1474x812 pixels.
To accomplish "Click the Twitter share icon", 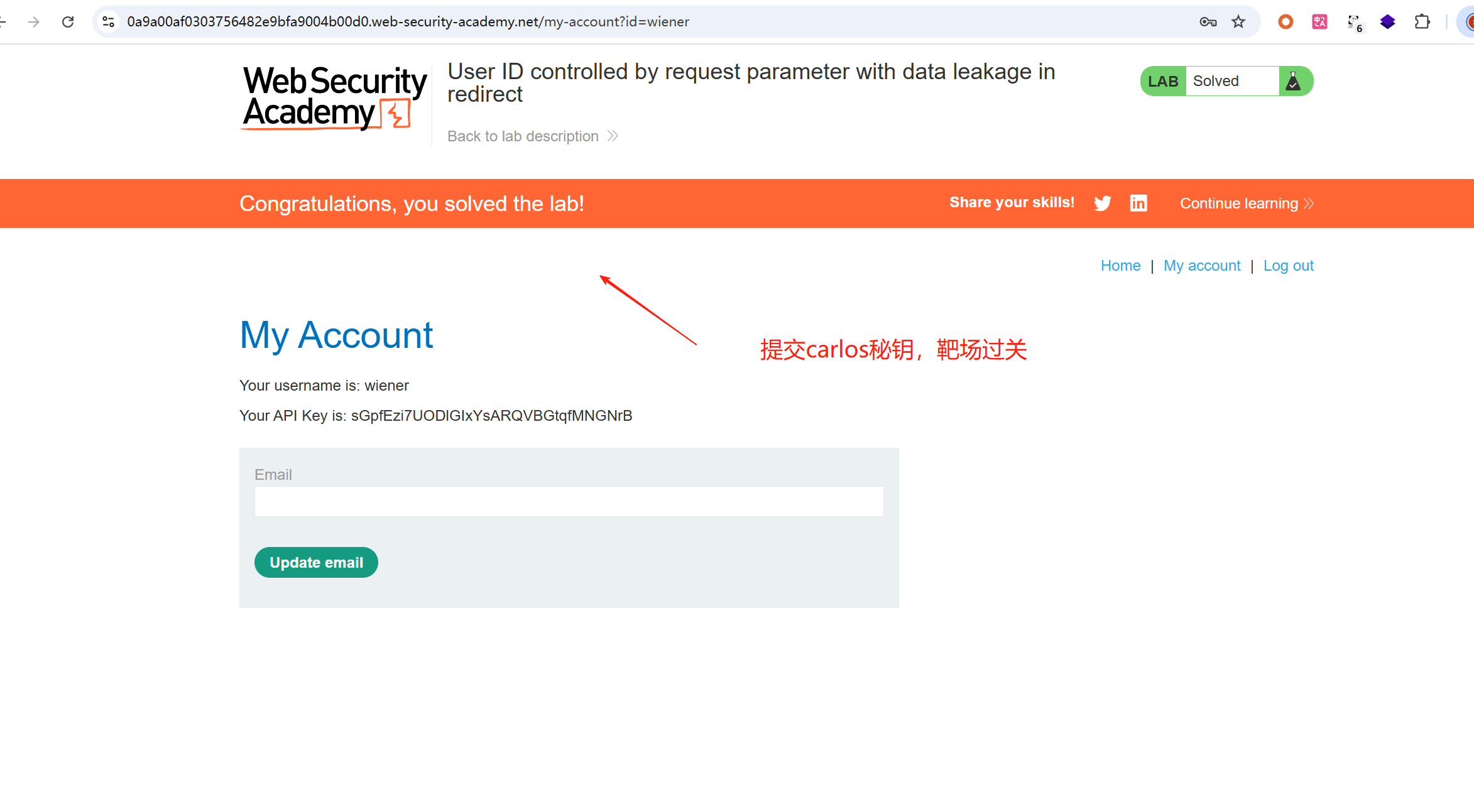I will click(x=1102, y=203).
